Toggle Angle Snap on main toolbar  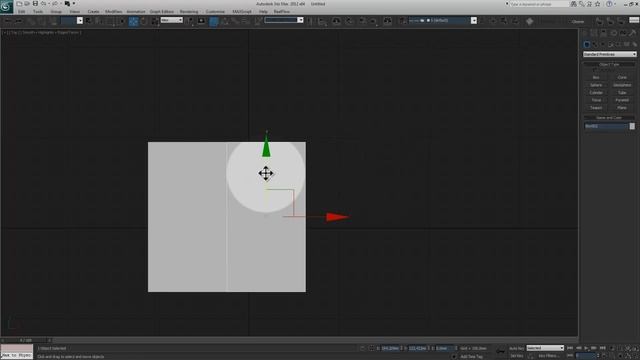(x=224, y=21)
